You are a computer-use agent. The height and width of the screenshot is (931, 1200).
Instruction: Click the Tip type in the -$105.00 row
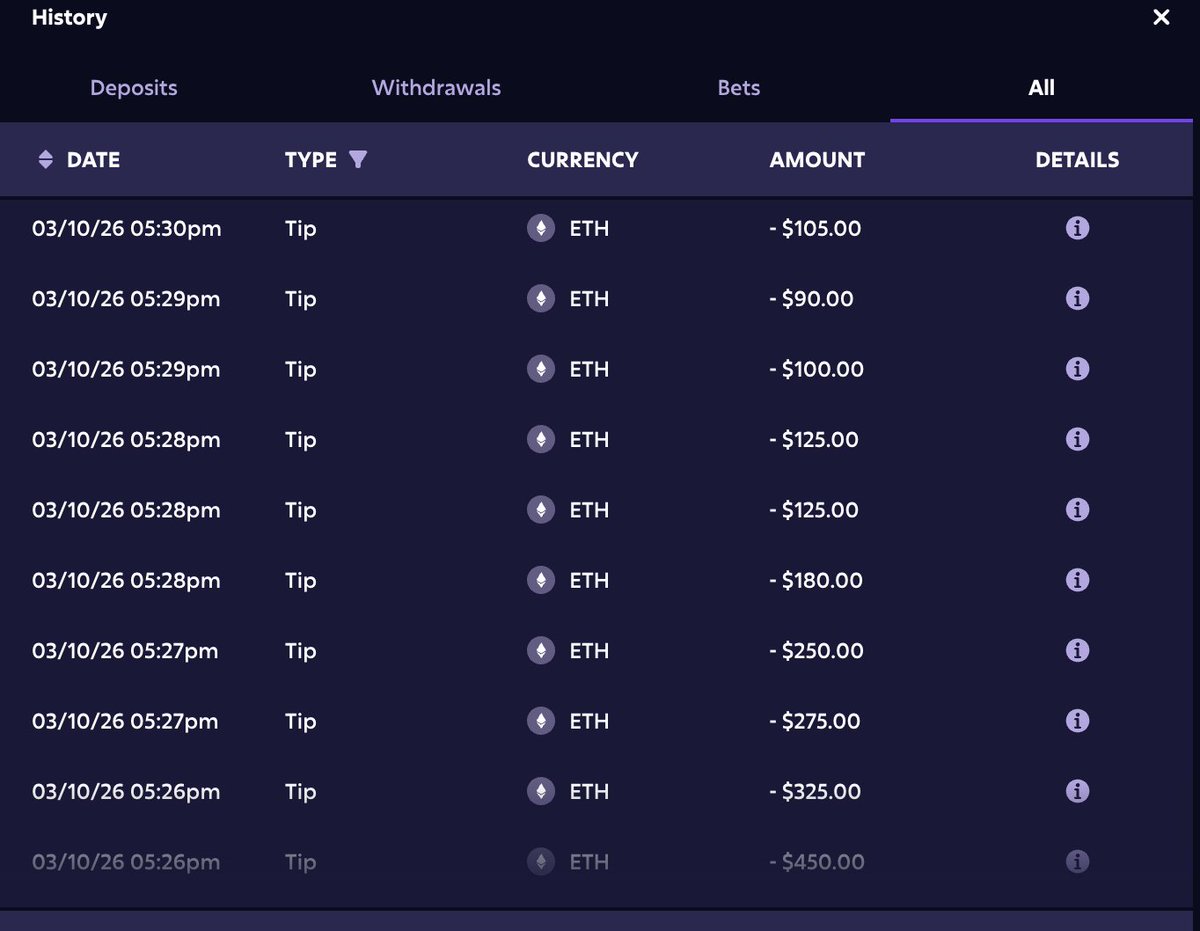point(300,228)
